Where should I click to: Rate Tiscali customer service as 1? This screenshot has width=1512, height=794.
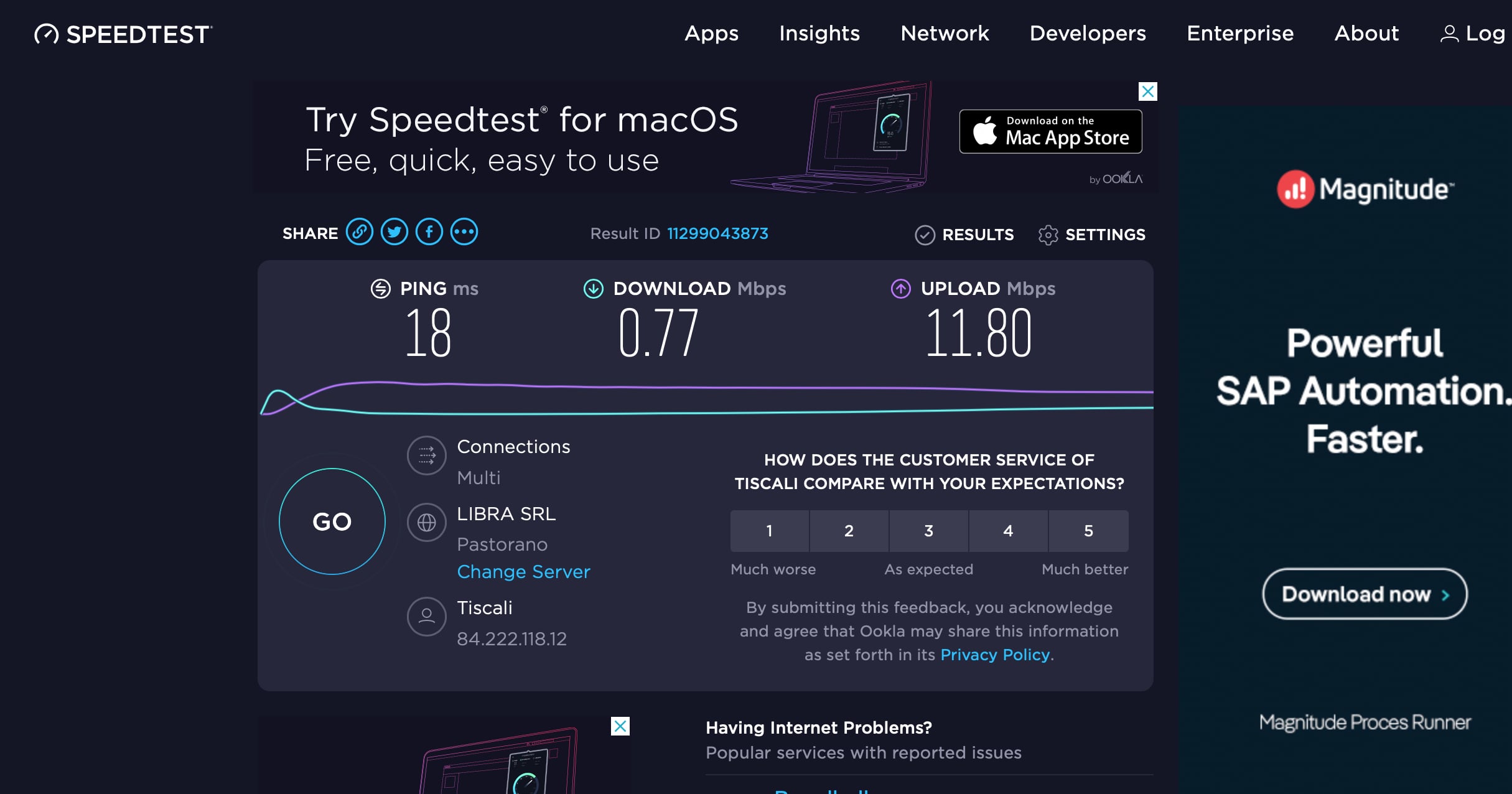coord(770,531)
